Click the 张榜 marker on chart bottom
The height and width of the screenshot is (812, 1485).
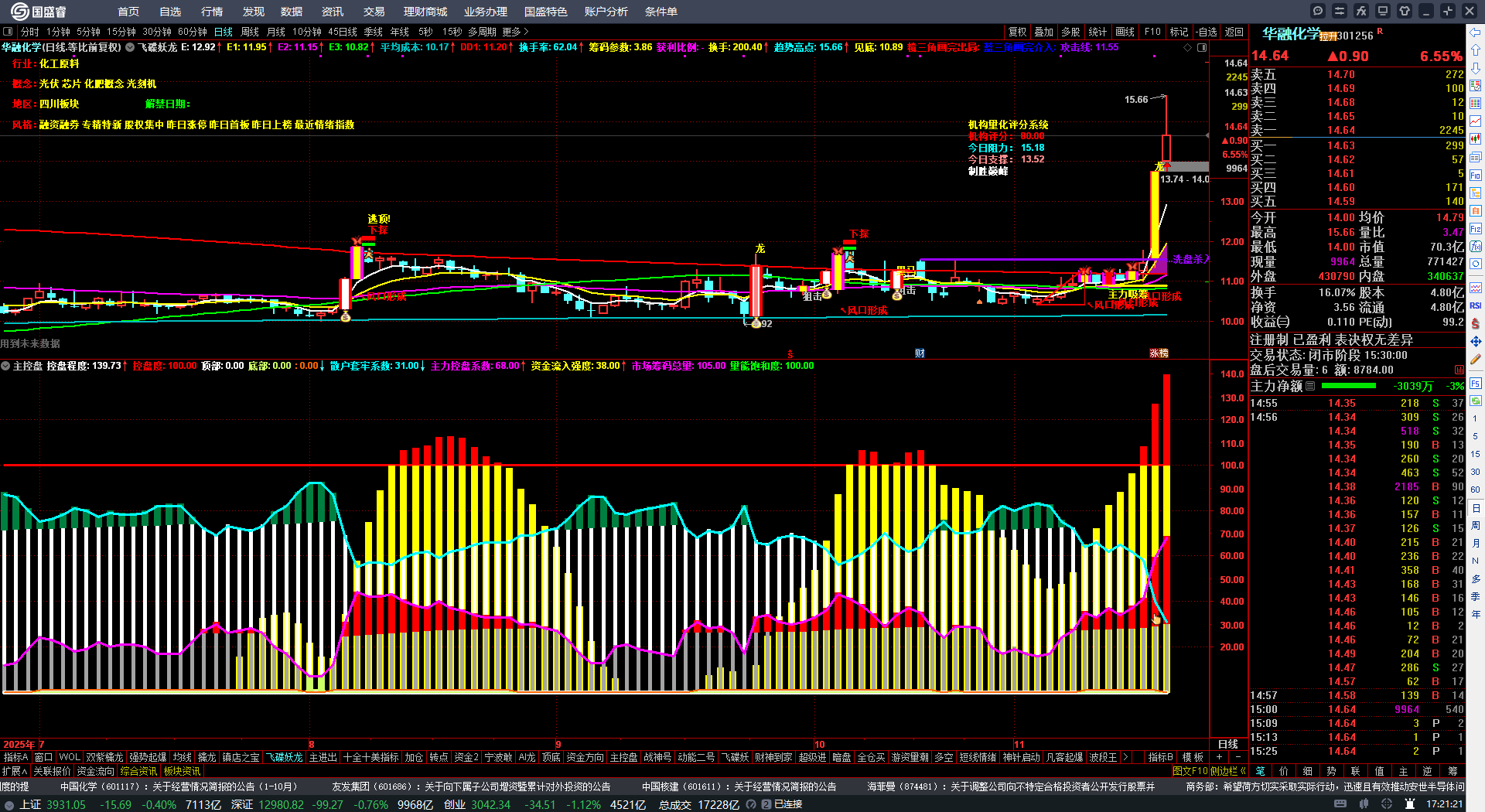pos(1159,353)
